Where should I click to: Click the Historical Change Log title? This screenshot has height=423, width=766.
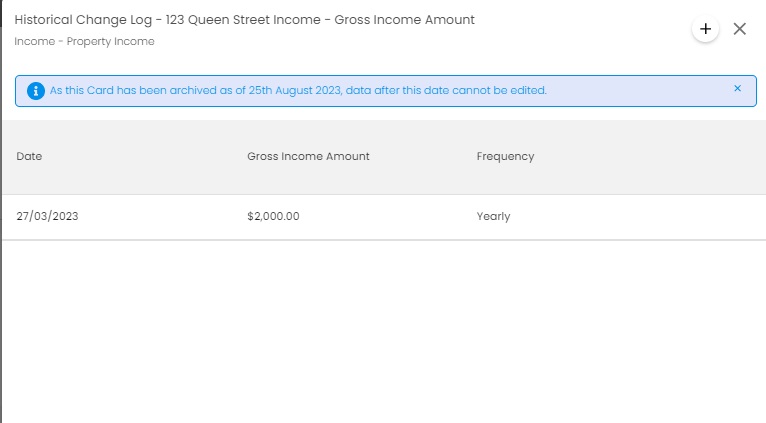coord(83,20)
